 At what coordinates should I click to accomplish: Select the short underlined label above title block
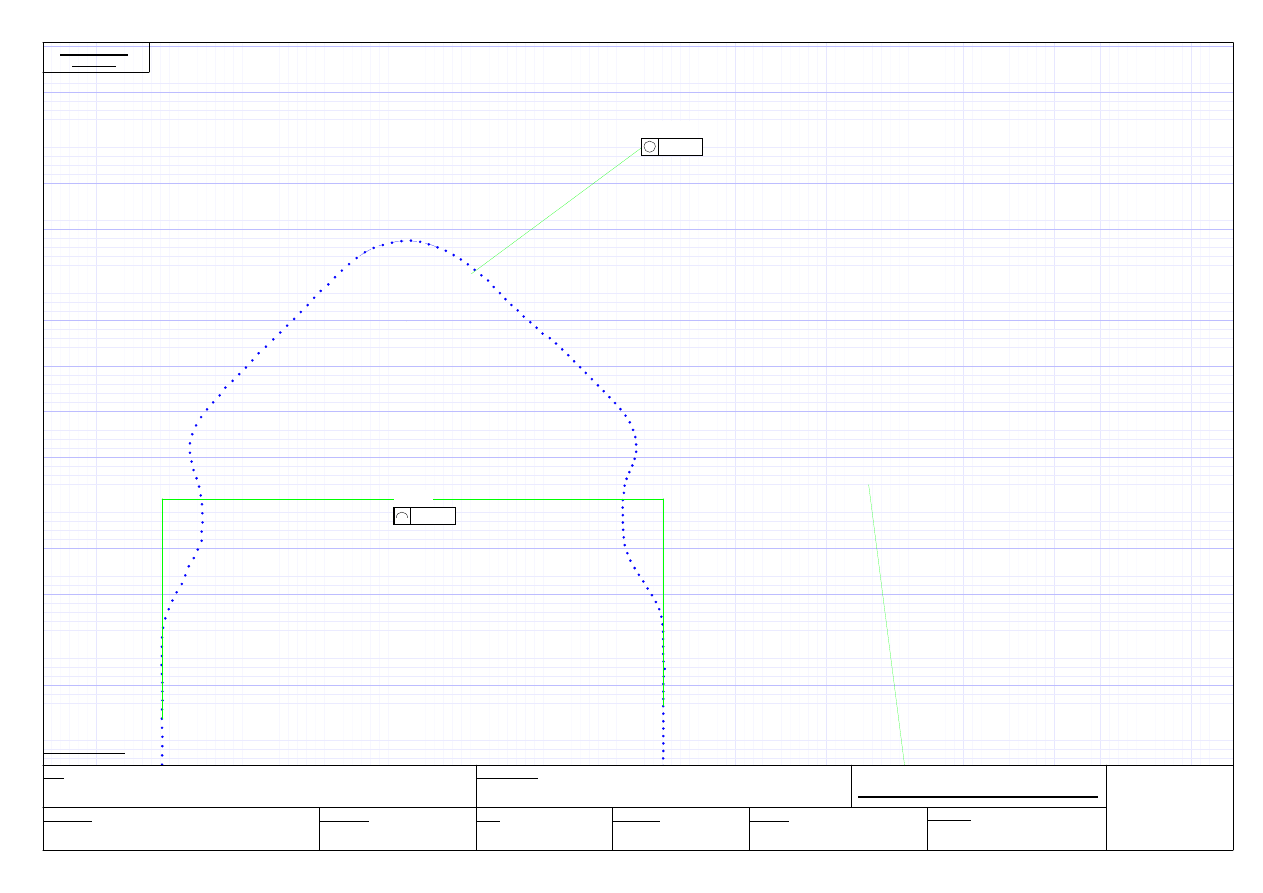pos(84,752)
